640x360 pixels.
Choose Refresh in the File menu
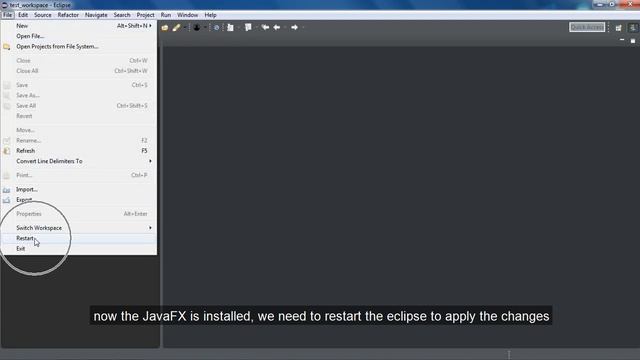tap(79, 151)
